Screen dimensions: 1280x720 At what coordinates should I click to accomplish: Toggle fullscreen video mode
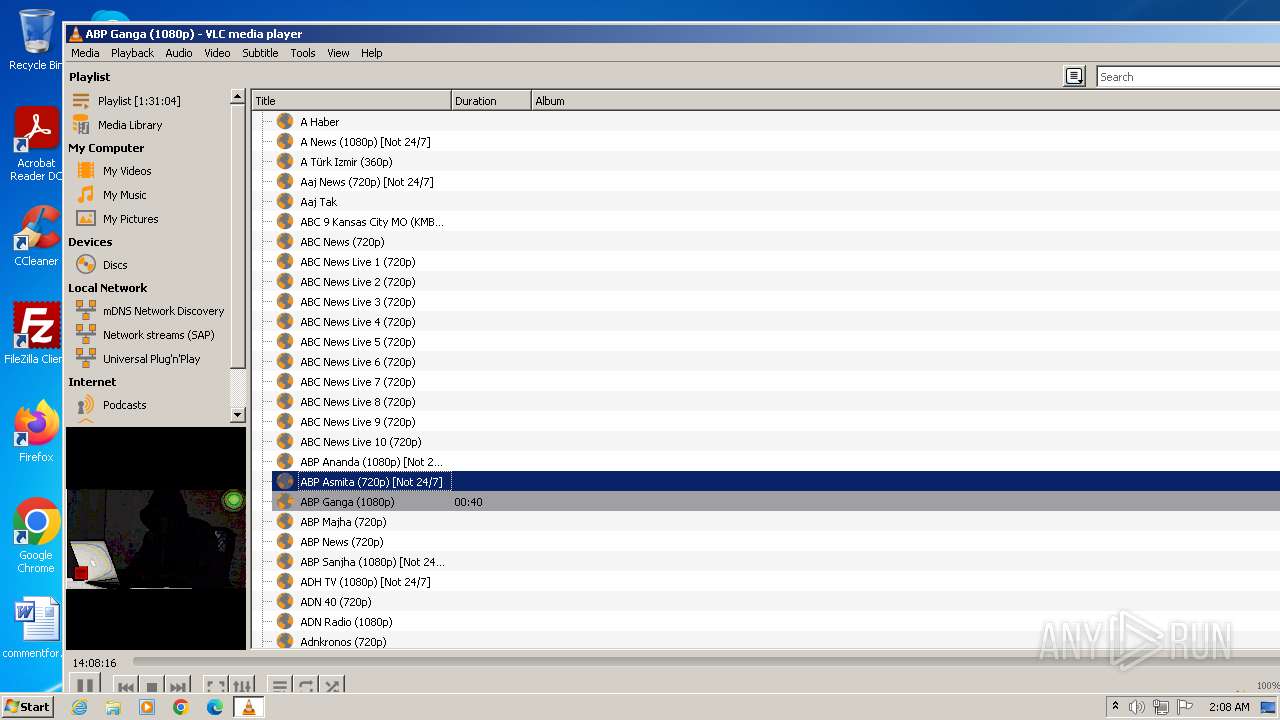pos(214,686)
